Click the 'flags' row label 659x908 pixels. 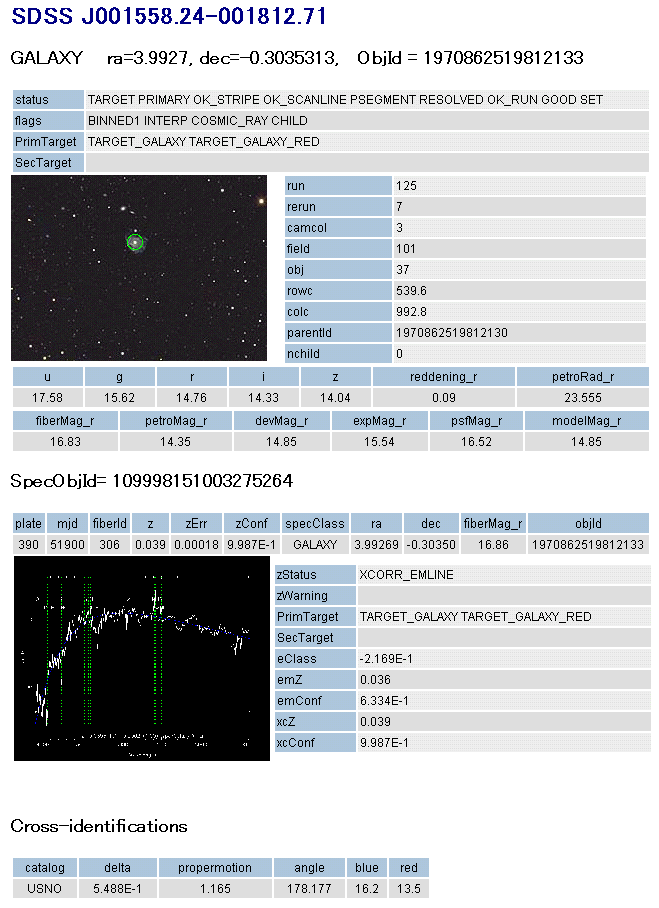coord(48,121)
